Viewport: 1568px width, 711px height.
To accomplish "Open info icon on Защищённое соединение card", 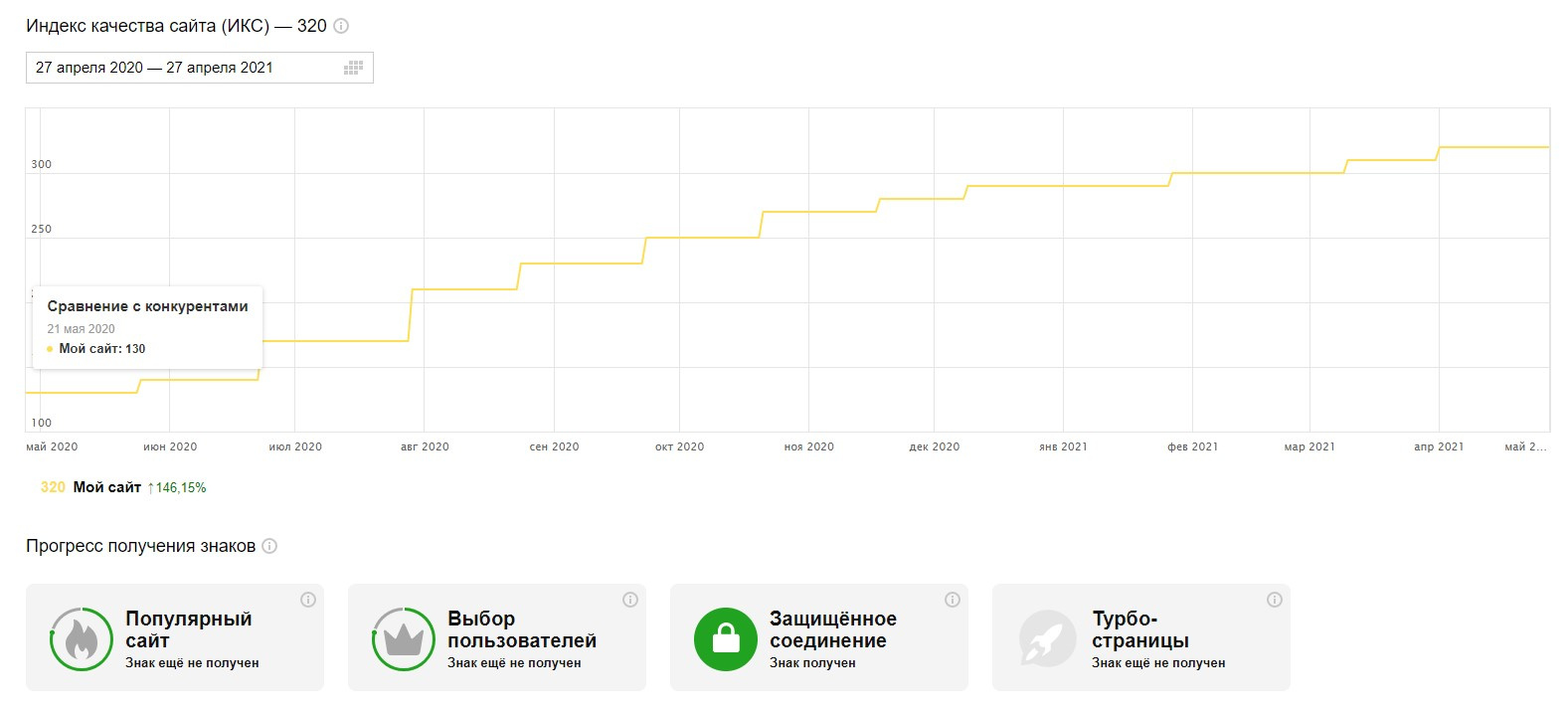I will pos(953,600).
